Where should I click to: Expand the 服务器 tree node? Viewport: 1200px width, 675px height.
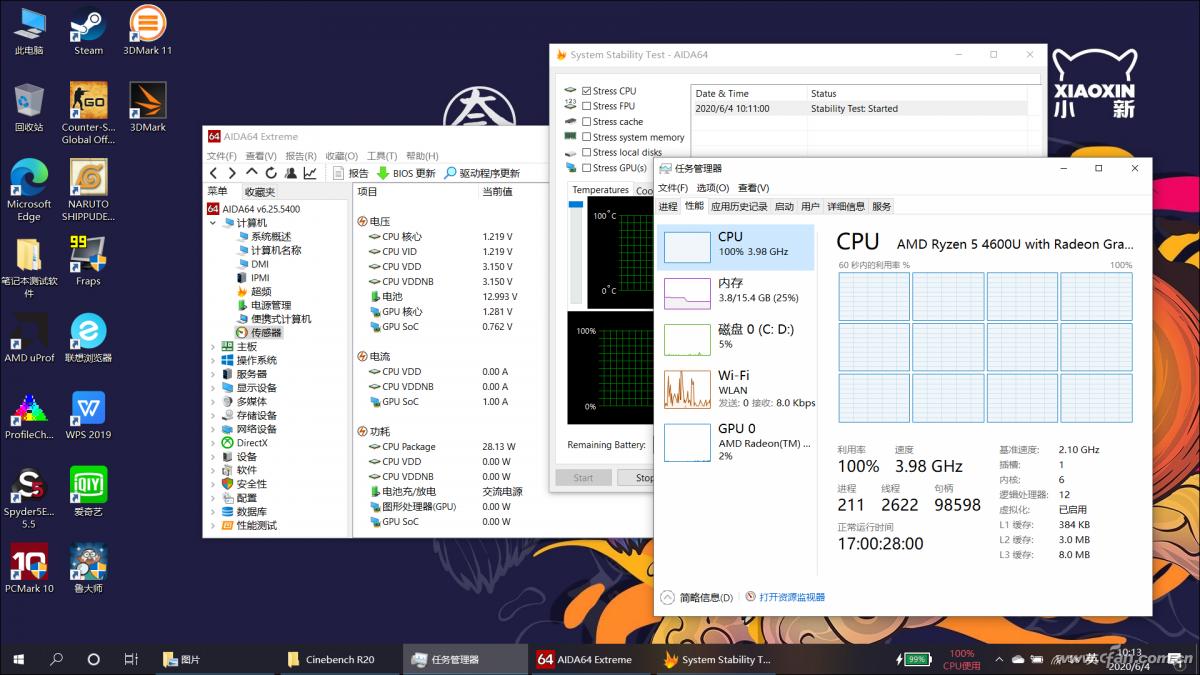[x=213, y=374]
